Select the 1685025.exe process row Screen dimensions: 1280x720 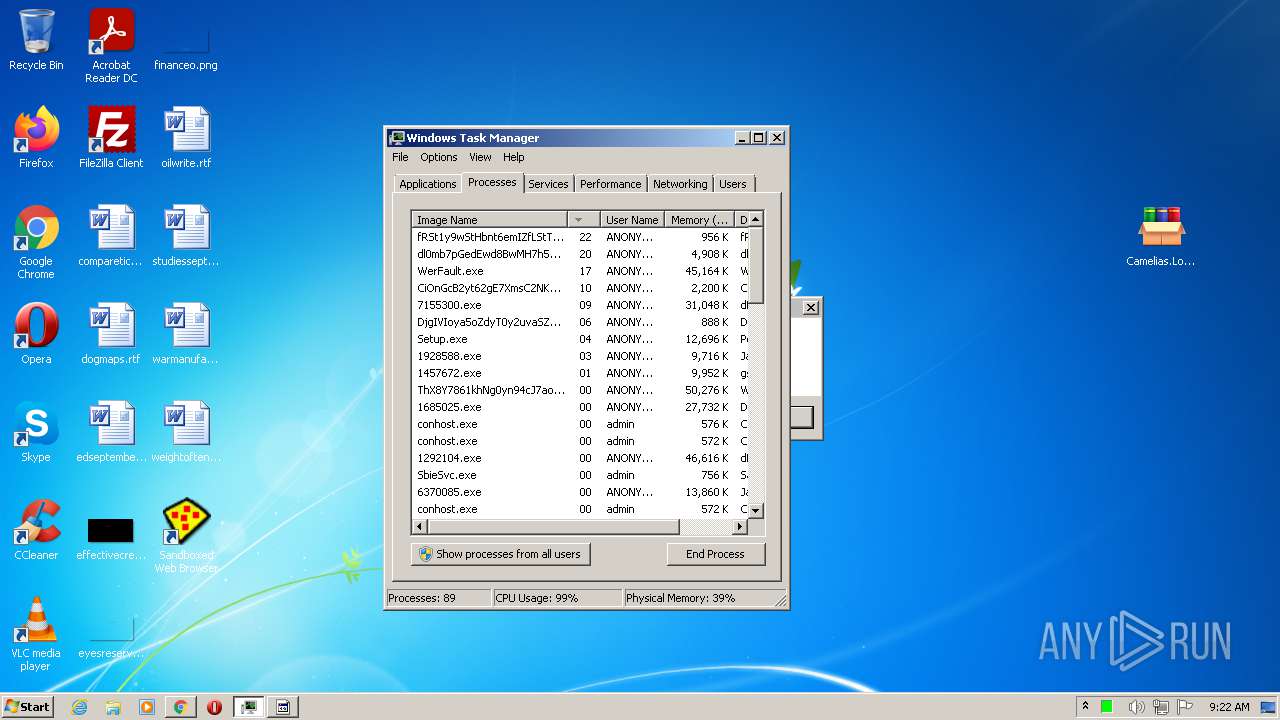580,407
